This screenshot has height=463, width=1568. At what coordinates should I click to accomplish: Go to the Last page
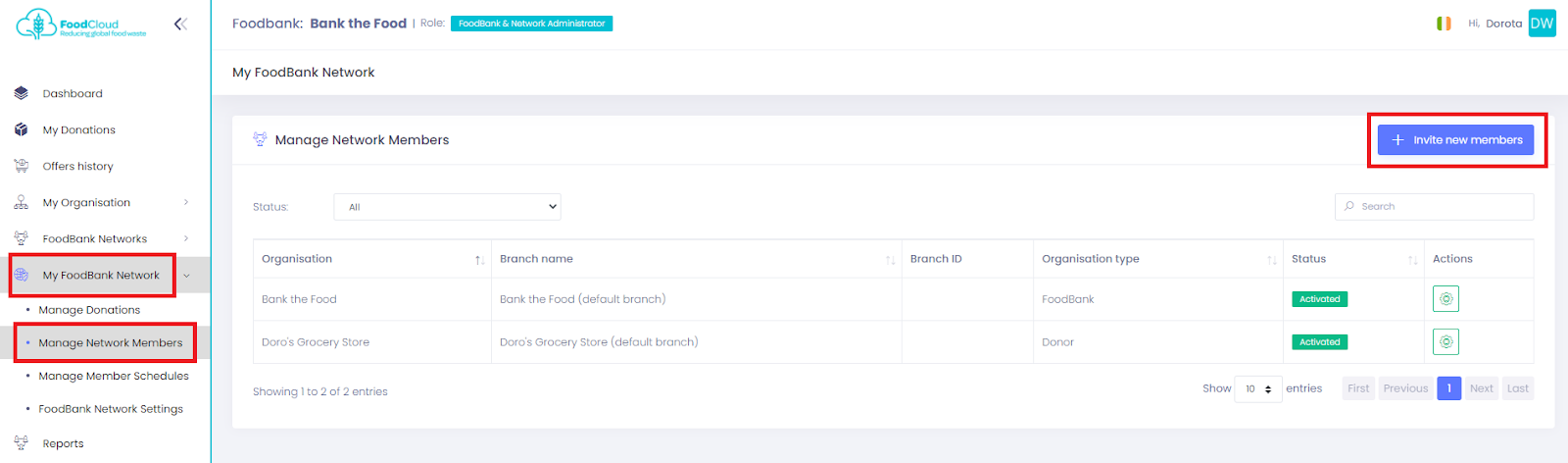1517,388
